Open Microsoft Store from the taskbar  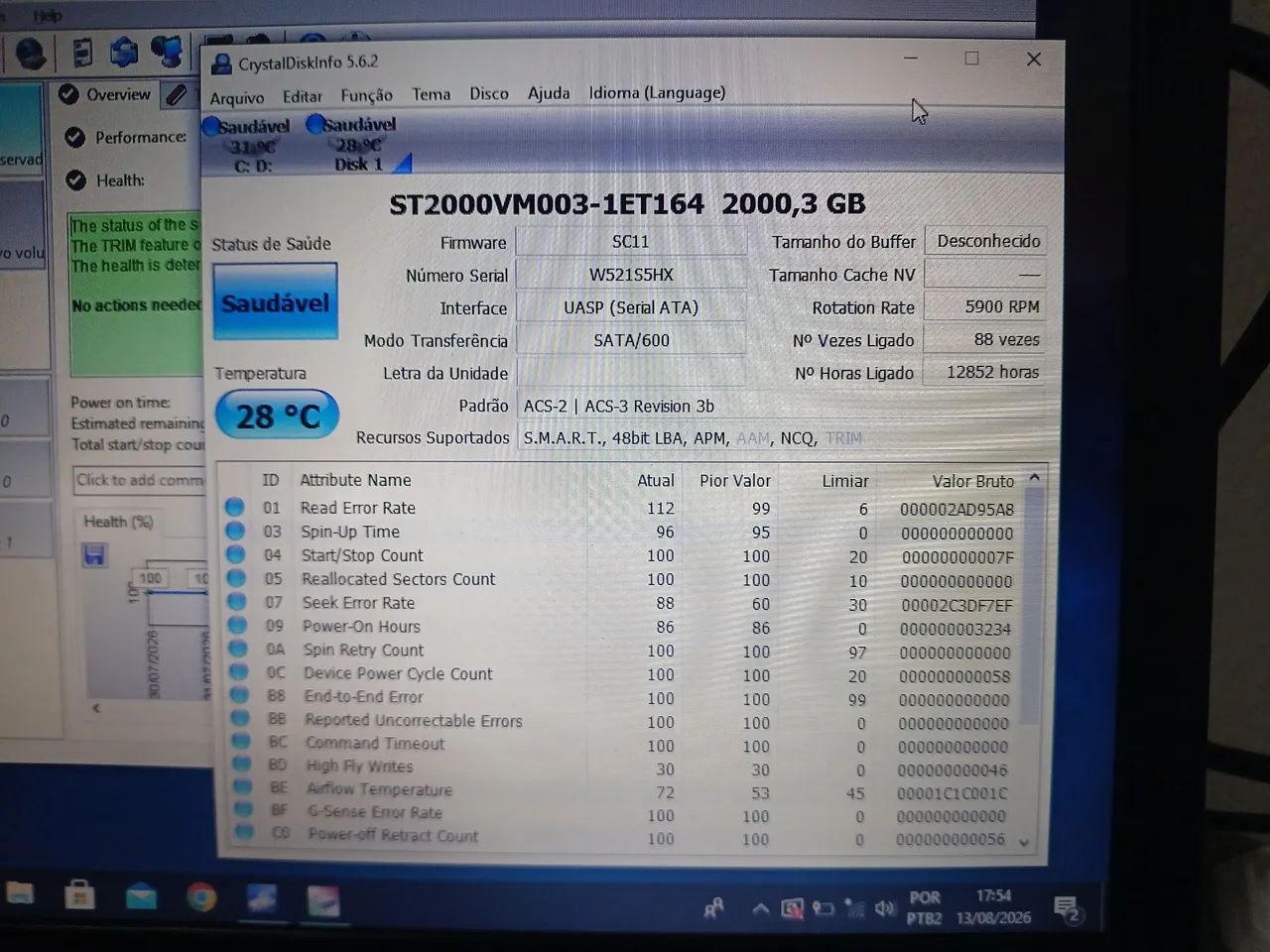tap(79, 896)
